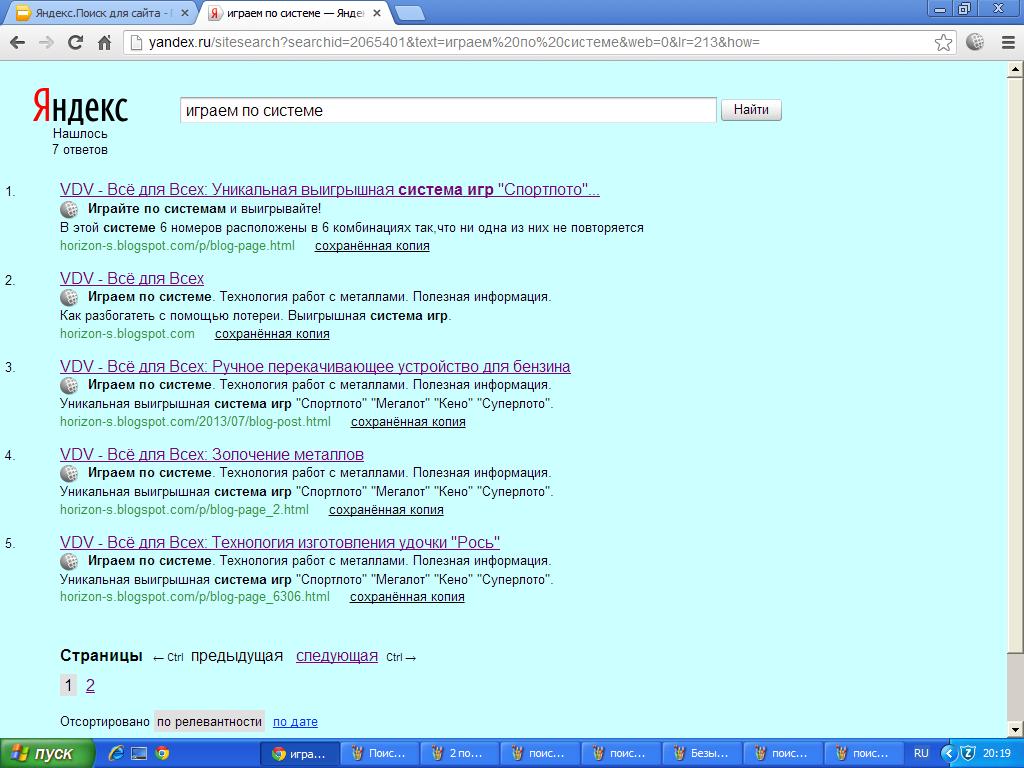The height and width of the screenshot is (768, 1024).
Task: Click the vertical scrollbar up arrow
Action: pos(1016,69)
